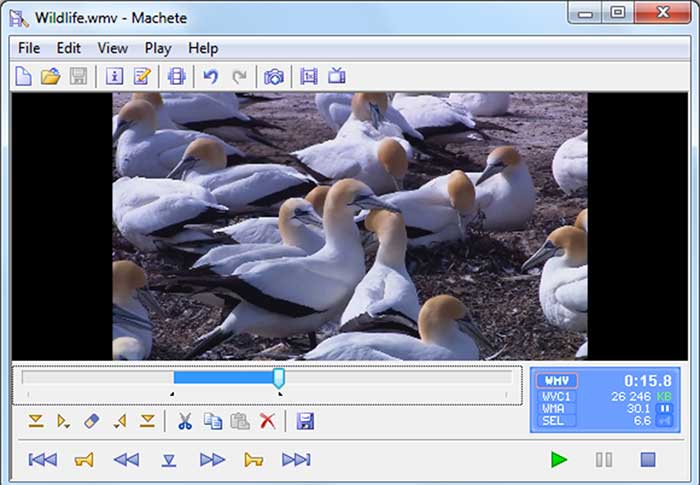Click the selection start marker below slider
Image resolution: width=700 pixels, height=485 pixels.
click(172, 394)
